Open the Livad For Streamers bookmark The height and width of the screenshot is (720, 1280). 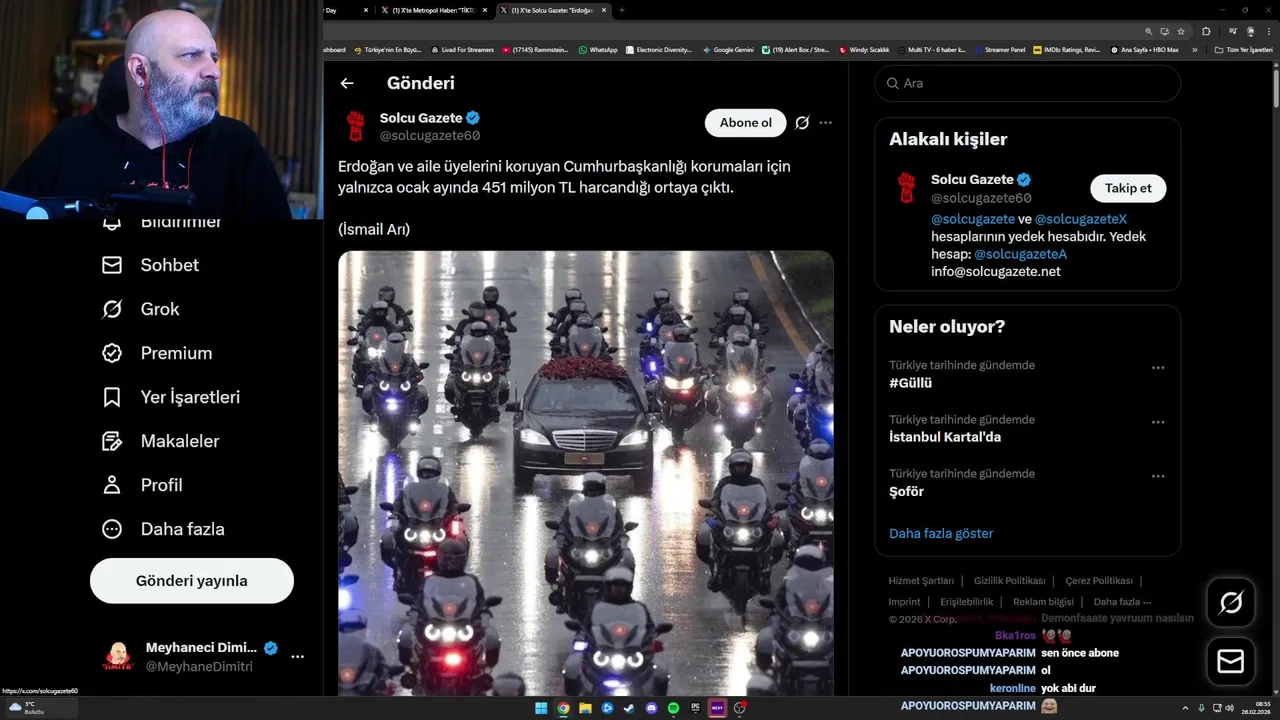tap(462, 49)
